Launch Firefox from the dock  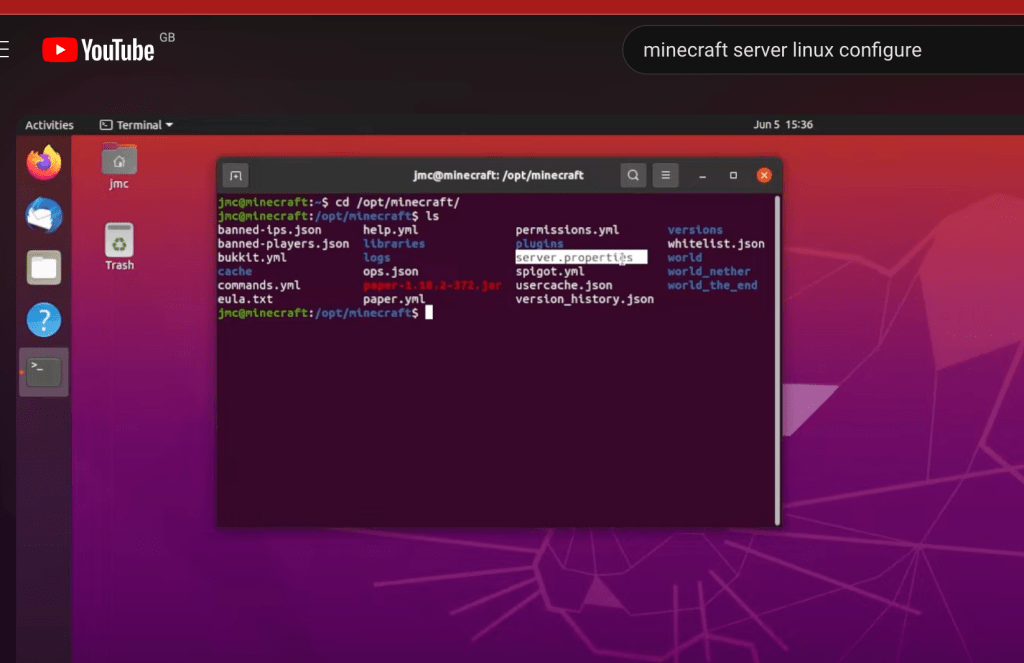44,163
